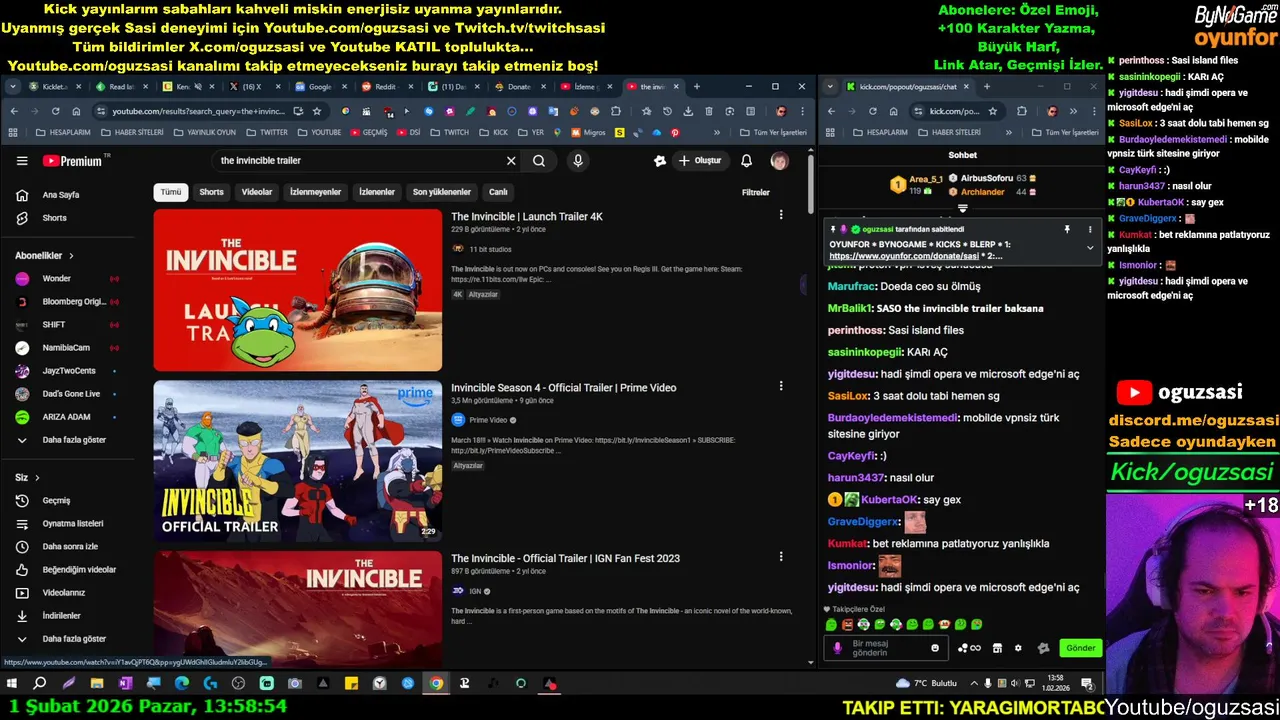Select the İzlenmeyenler filter chip
Image resolution: width=1280 pixels, height=720 pixels.
[316, 192]
